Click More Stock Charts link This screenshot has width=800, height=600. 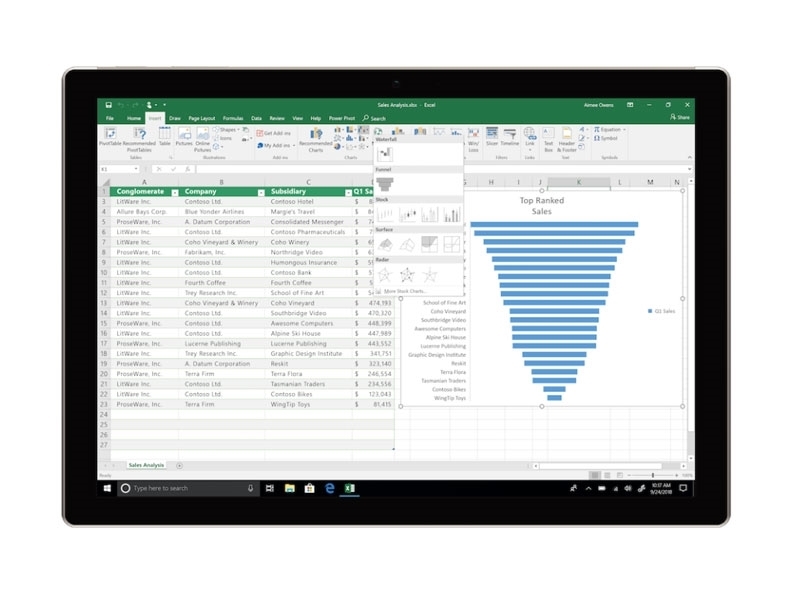pos(404,291)
